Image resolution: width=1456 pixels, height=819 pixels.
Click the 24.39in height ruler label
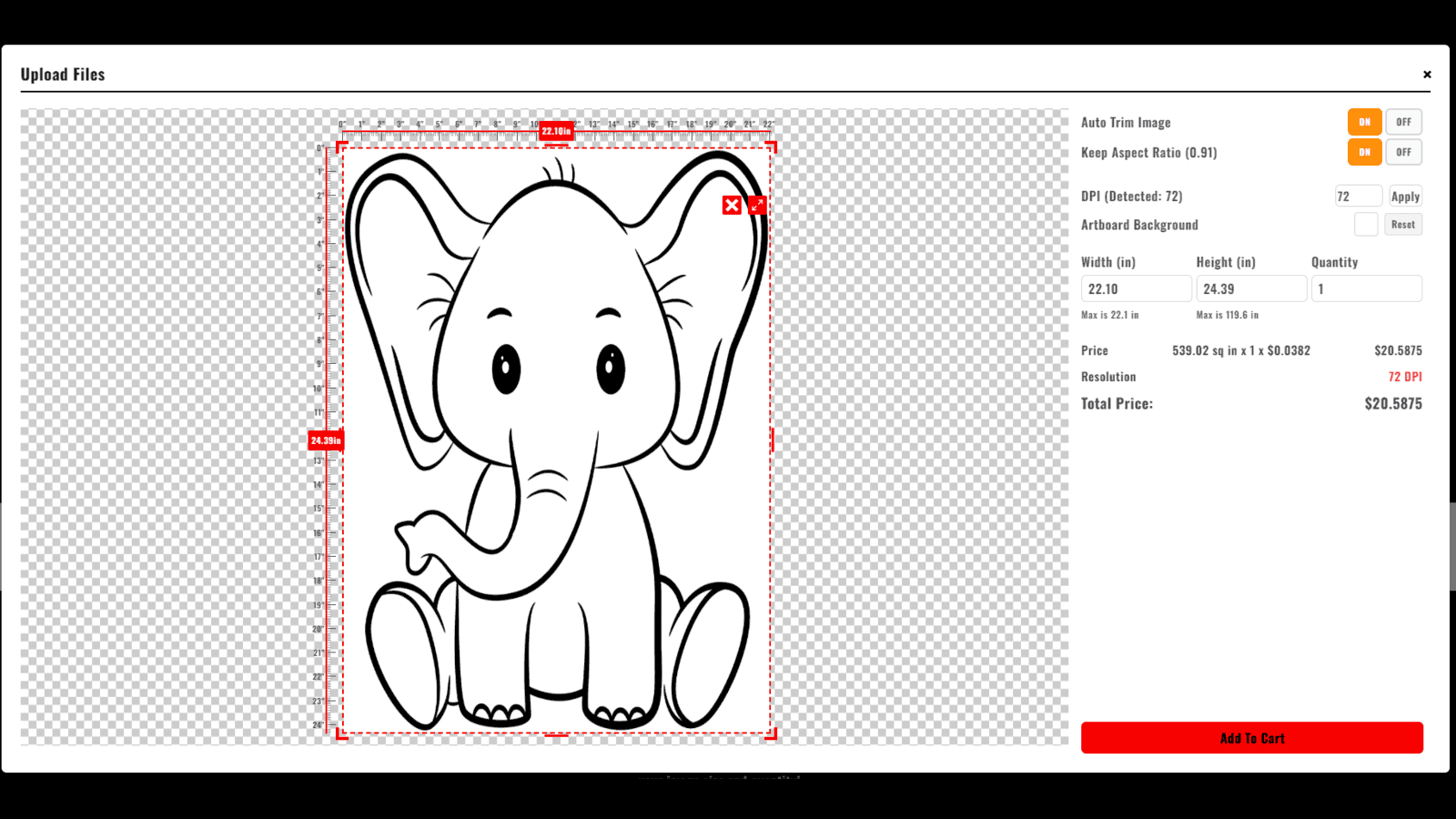[x=325, y=440]
